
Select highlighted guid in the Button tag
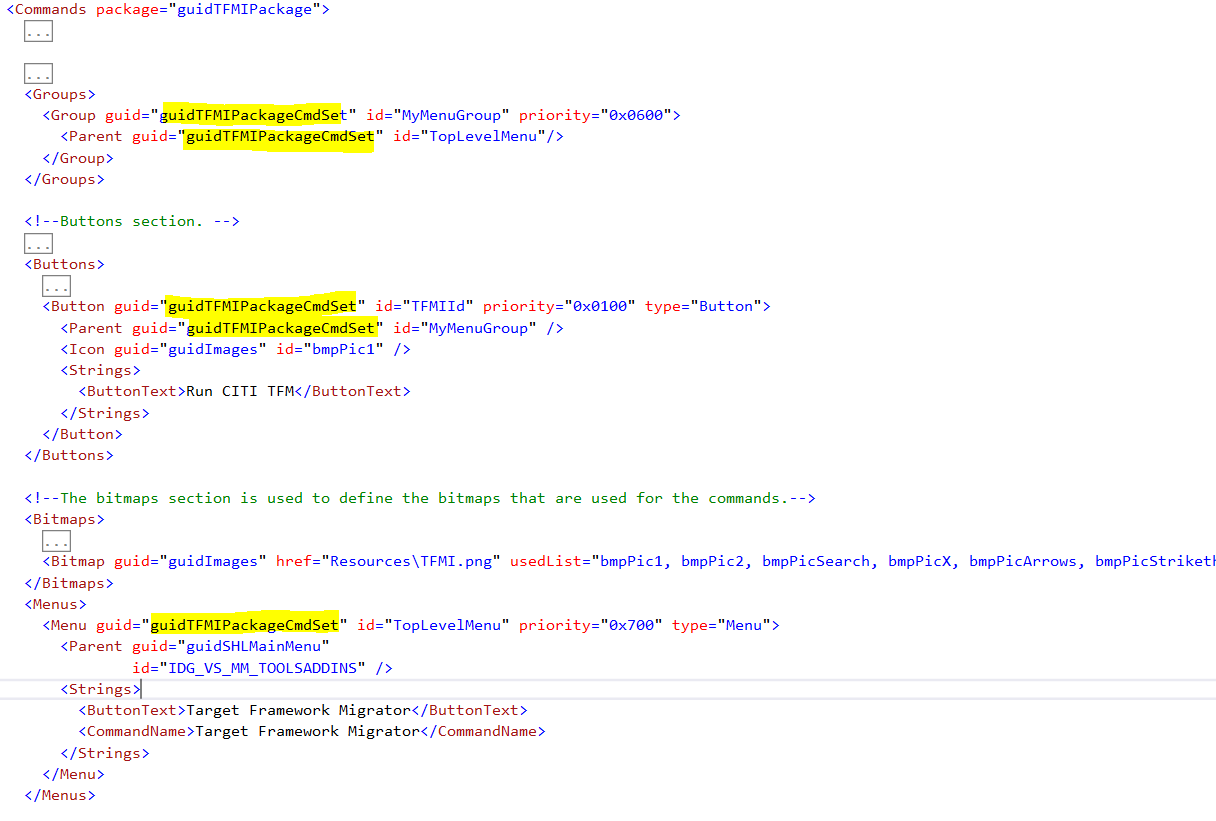(262, 306)
